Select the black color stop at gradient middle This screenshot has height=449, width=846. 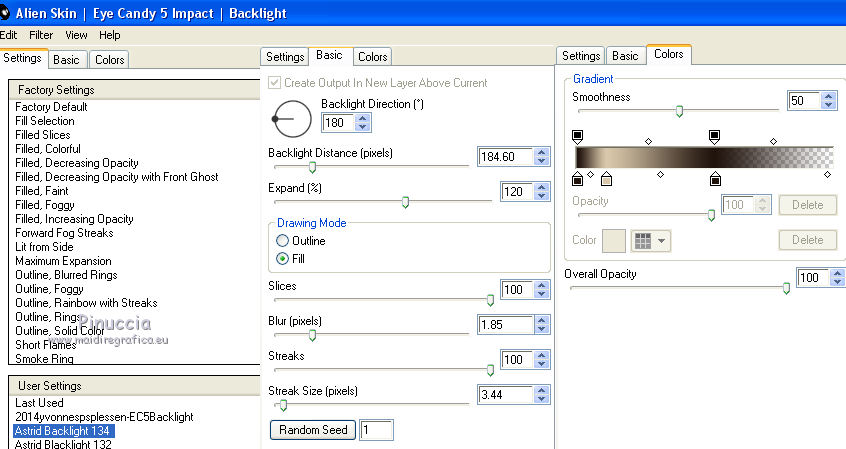click(x=715, y=178)
